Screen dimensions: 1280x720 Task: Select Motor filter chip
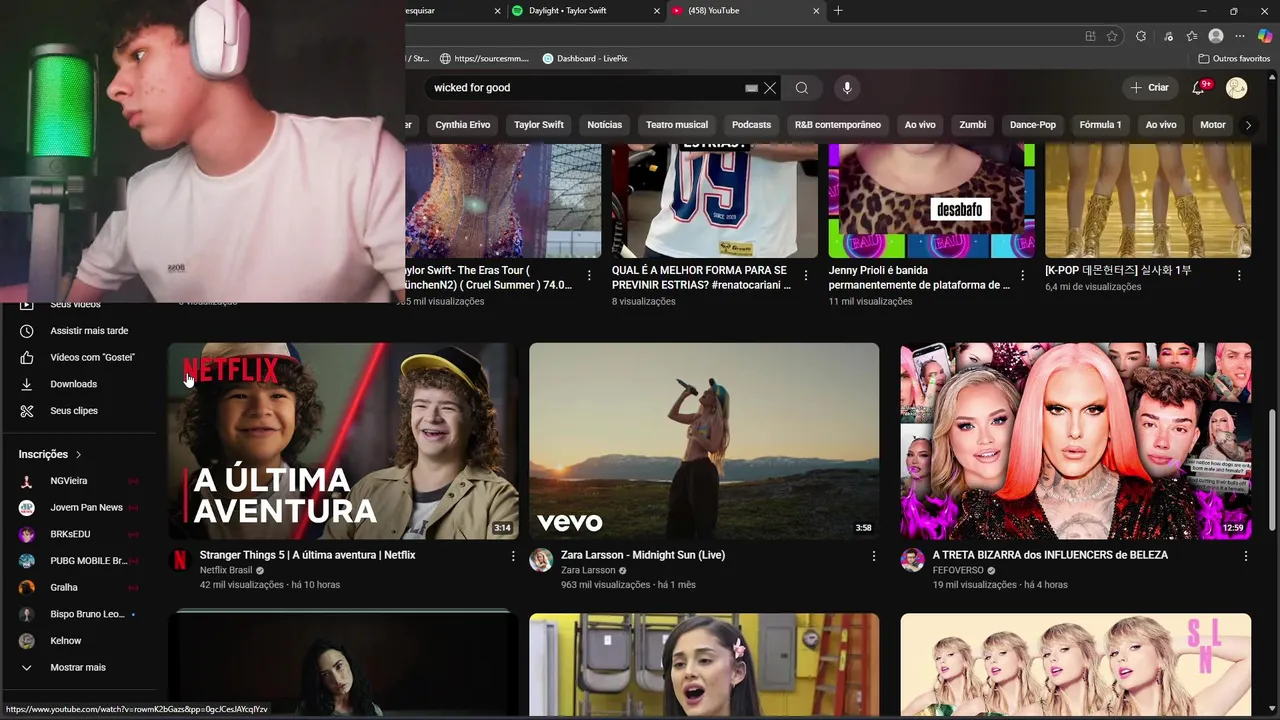coord(1213,125)
